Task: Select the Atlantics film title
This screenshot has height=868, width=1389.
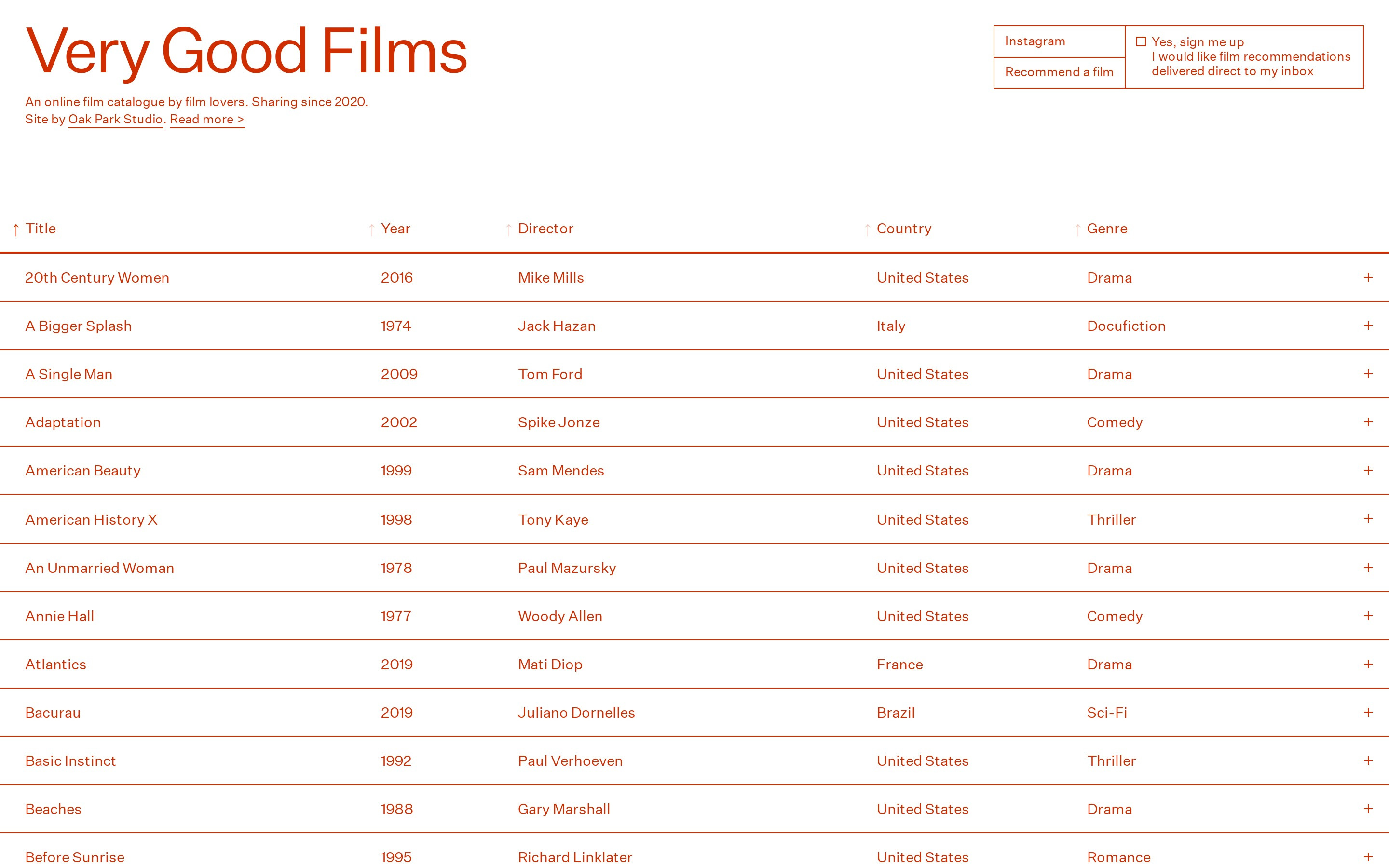Action: point(55,664)
